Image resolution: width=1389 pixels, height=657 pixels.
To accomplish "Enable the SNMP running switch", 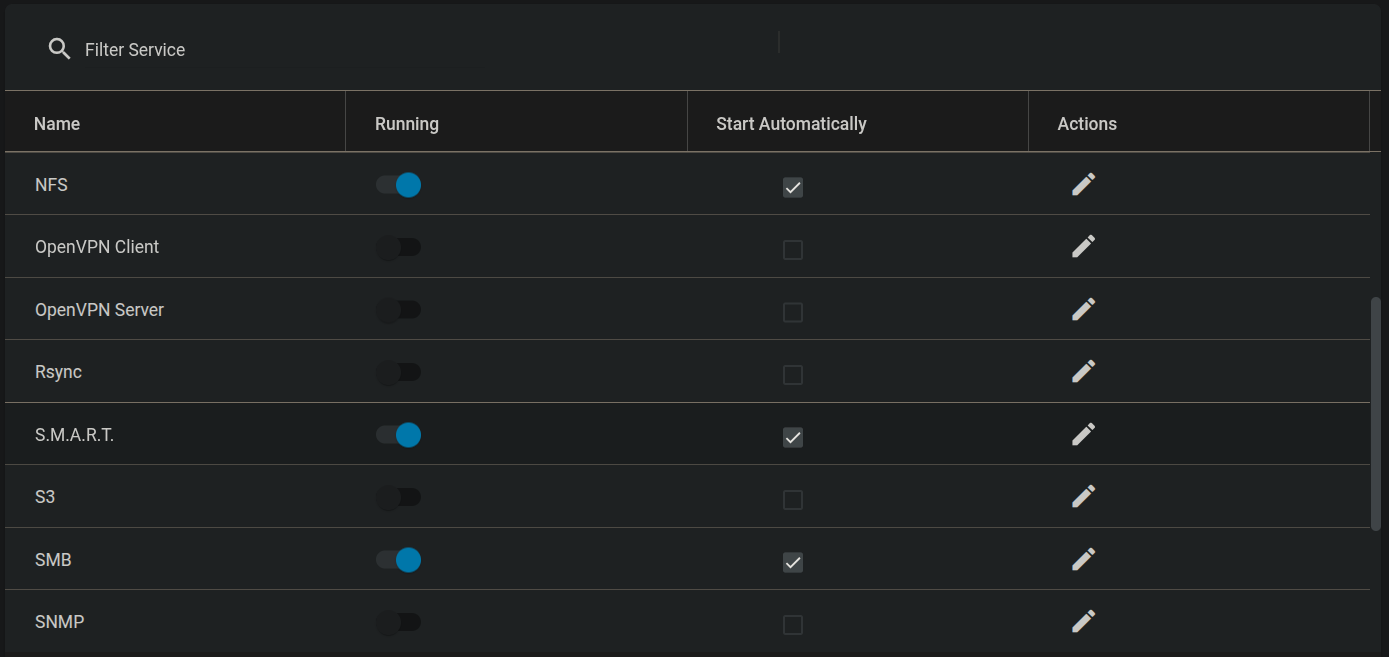I will coord(398,622).
